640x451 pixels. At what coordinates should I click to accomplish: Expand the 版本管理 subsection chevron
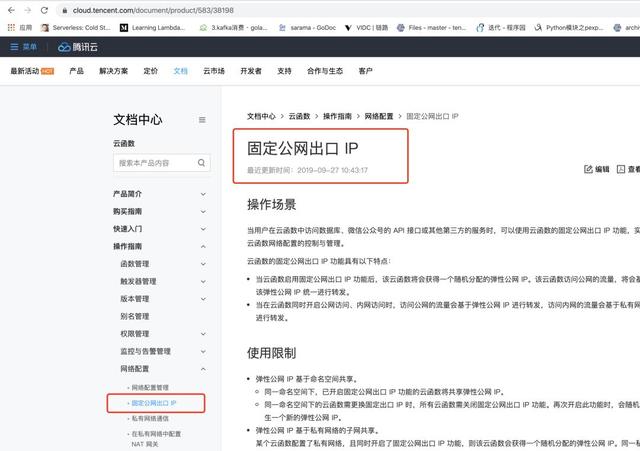click(203, 299)
